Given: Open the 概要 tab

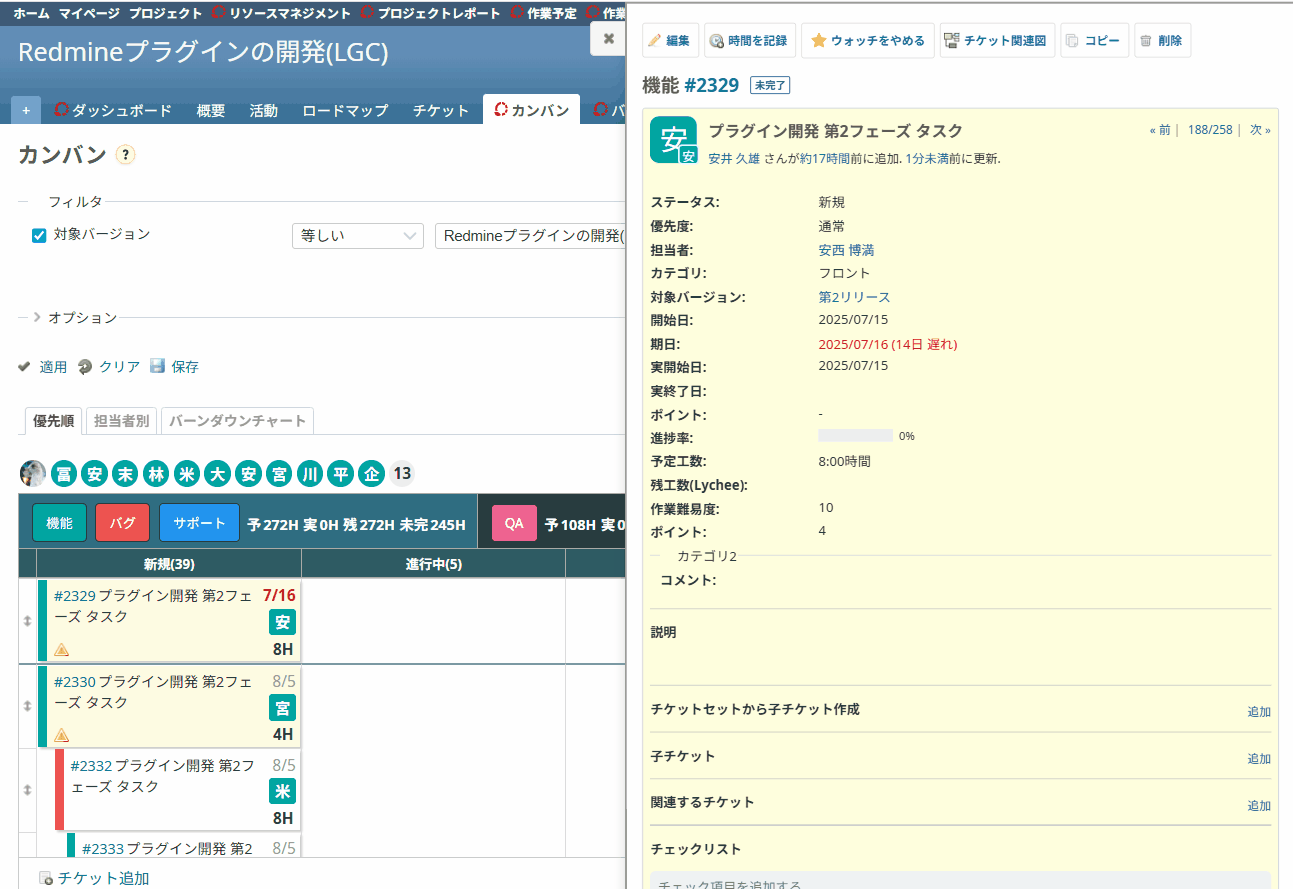Looking at the screenshot, I should (x=211, y=110).
